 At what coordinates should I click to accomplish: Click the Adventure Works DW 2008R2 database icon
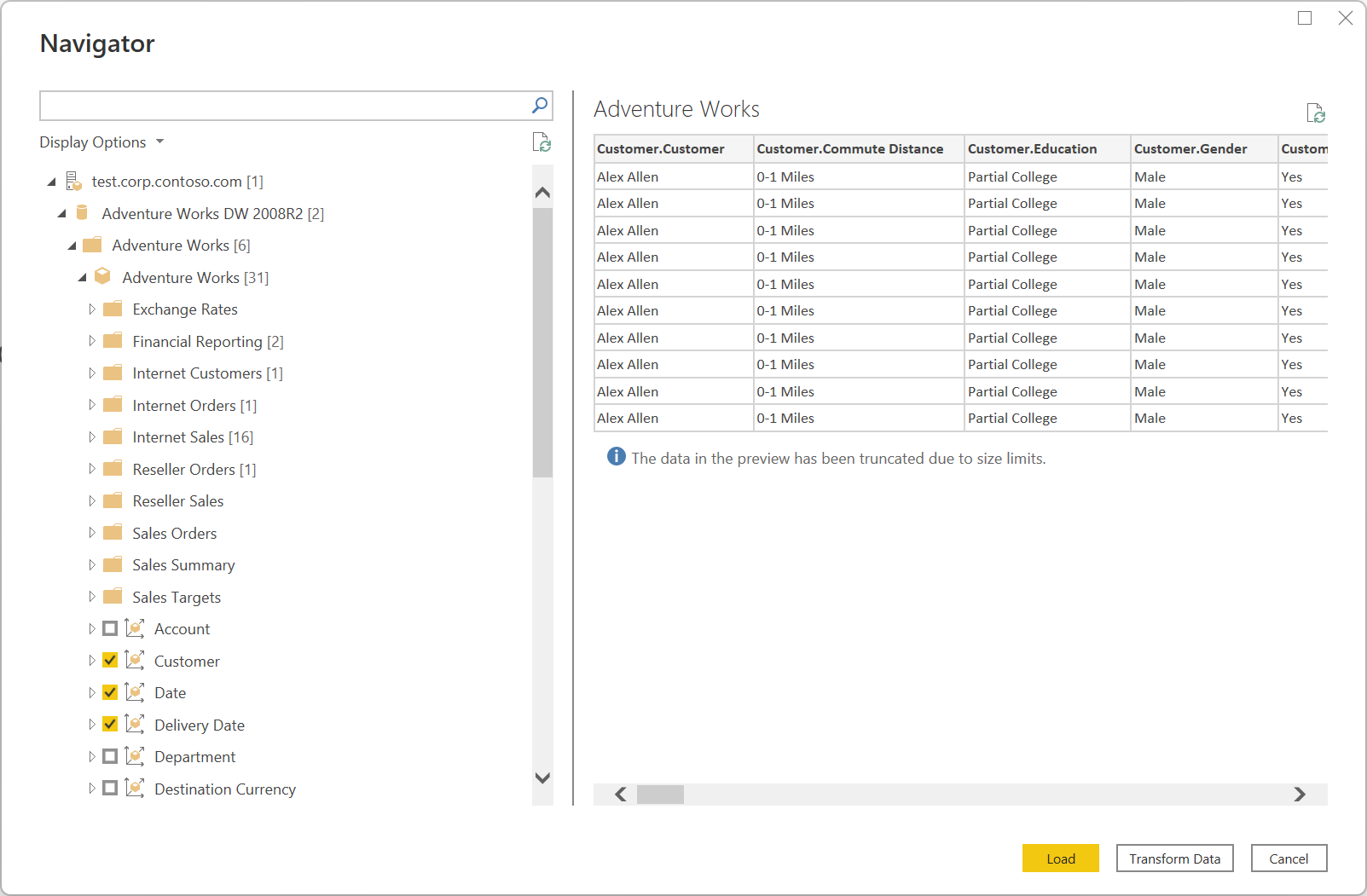82,213
